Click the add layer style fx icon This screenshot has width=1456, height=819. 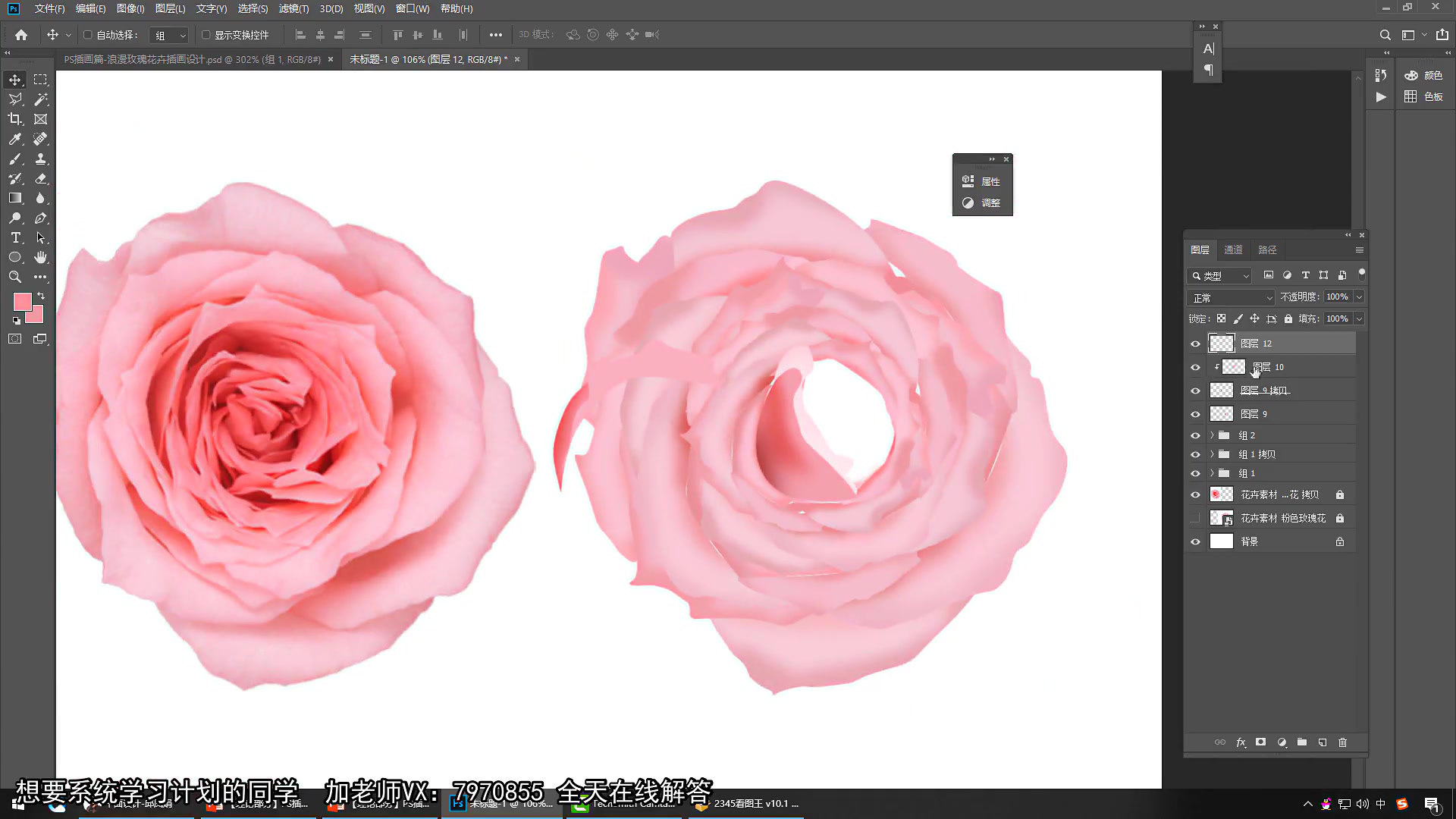(x=1241, y=742)
